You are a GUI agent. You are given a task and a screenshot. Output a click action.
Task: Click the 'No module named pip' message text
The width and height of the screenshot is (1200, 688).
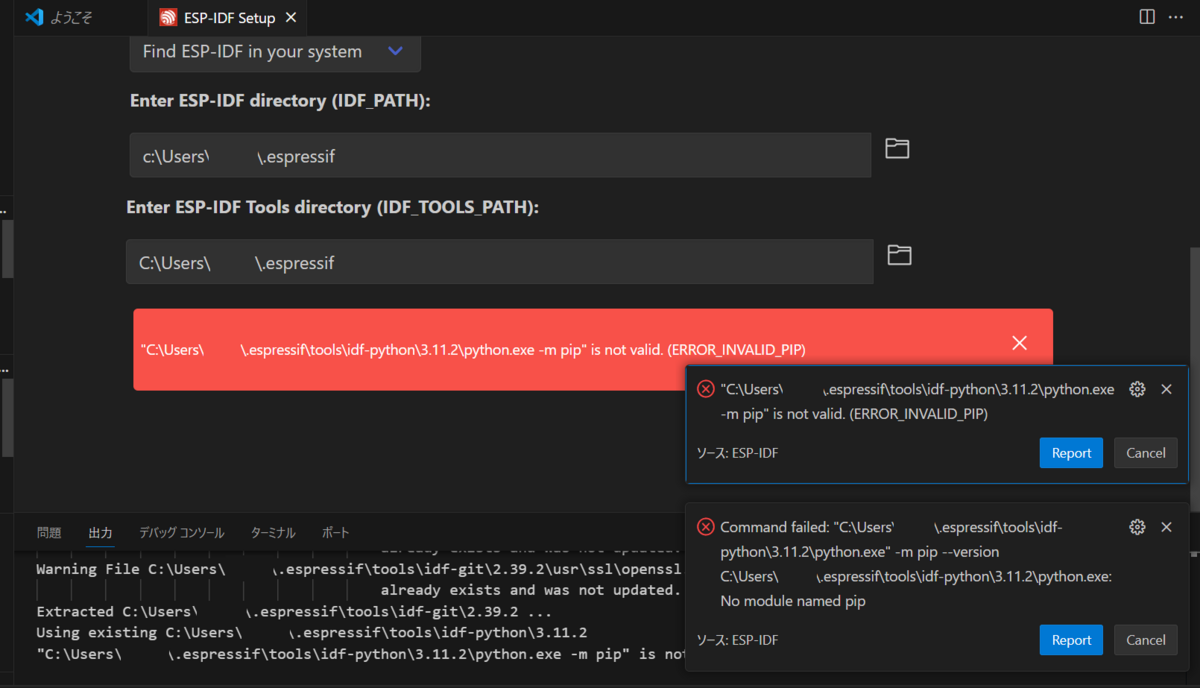tap(792, 601)
